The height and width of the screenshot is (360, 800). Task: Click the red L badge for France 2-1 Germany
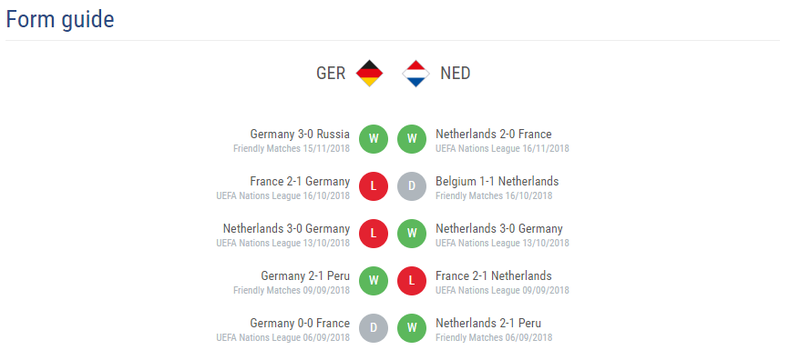[373, 186]
